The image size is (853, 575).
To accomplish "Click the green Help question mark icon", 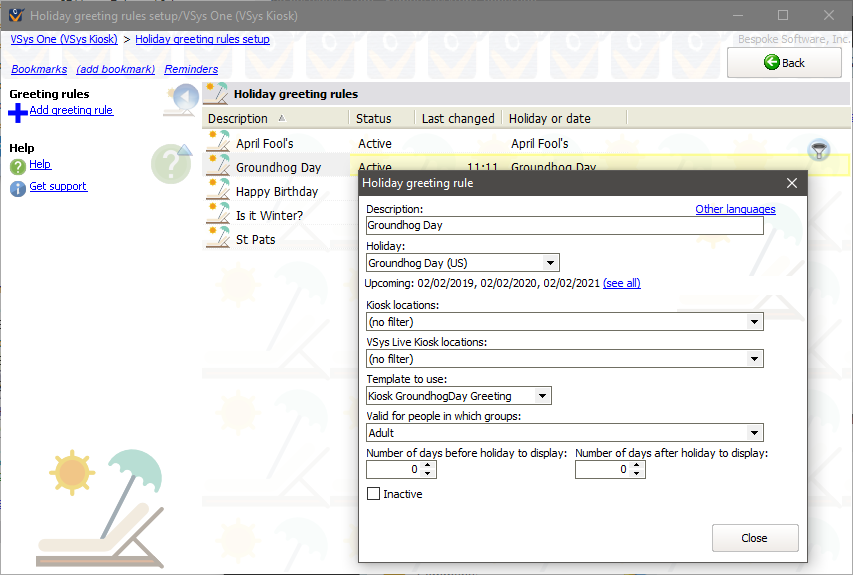I will click(x=18, y=166).
